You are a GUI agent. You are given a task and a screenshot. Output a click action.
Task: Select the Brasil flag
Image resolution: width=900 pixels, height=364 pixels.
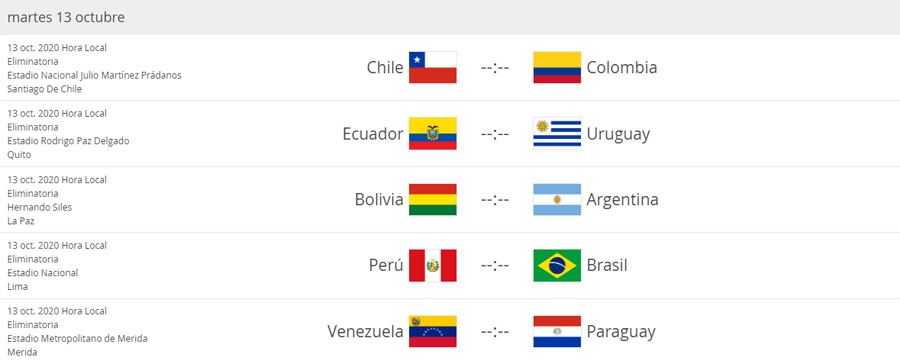(x=557, y=265)
